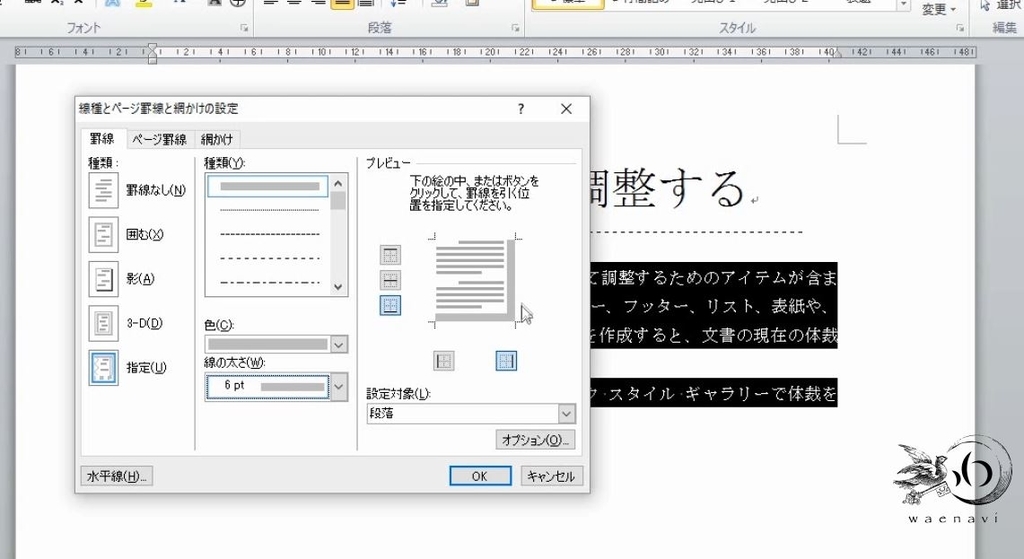Click the 指定(U) label
Screen dimensions: 1024x559
[146, 368]
